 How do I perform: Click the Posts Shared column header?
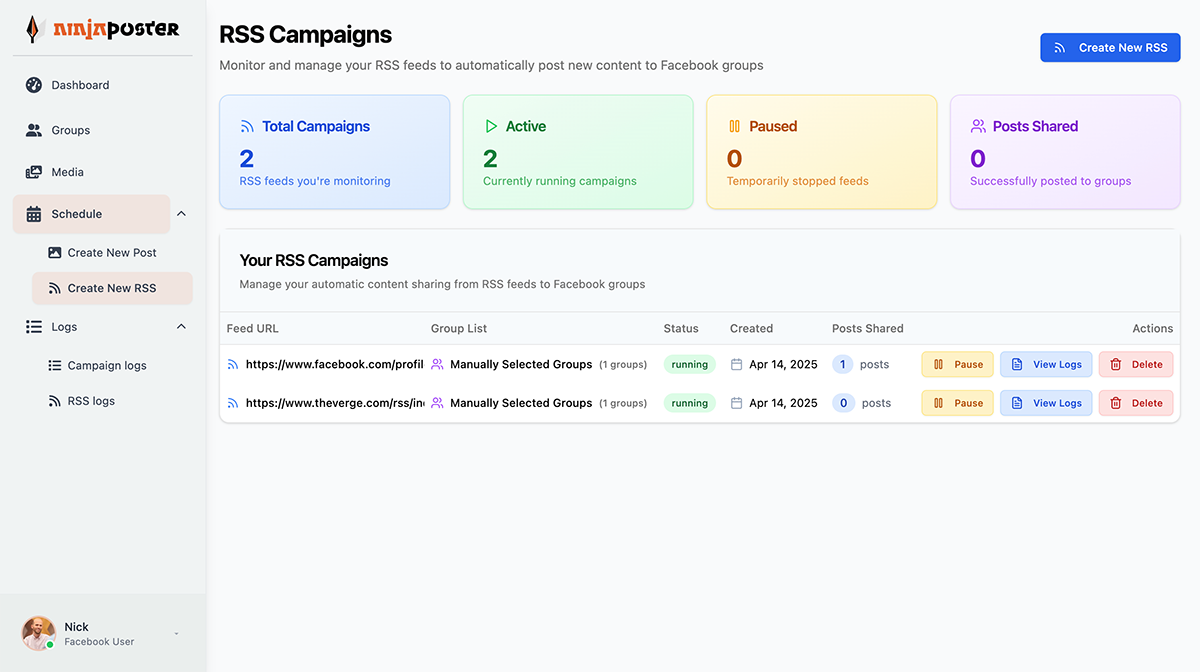point(868,328)
